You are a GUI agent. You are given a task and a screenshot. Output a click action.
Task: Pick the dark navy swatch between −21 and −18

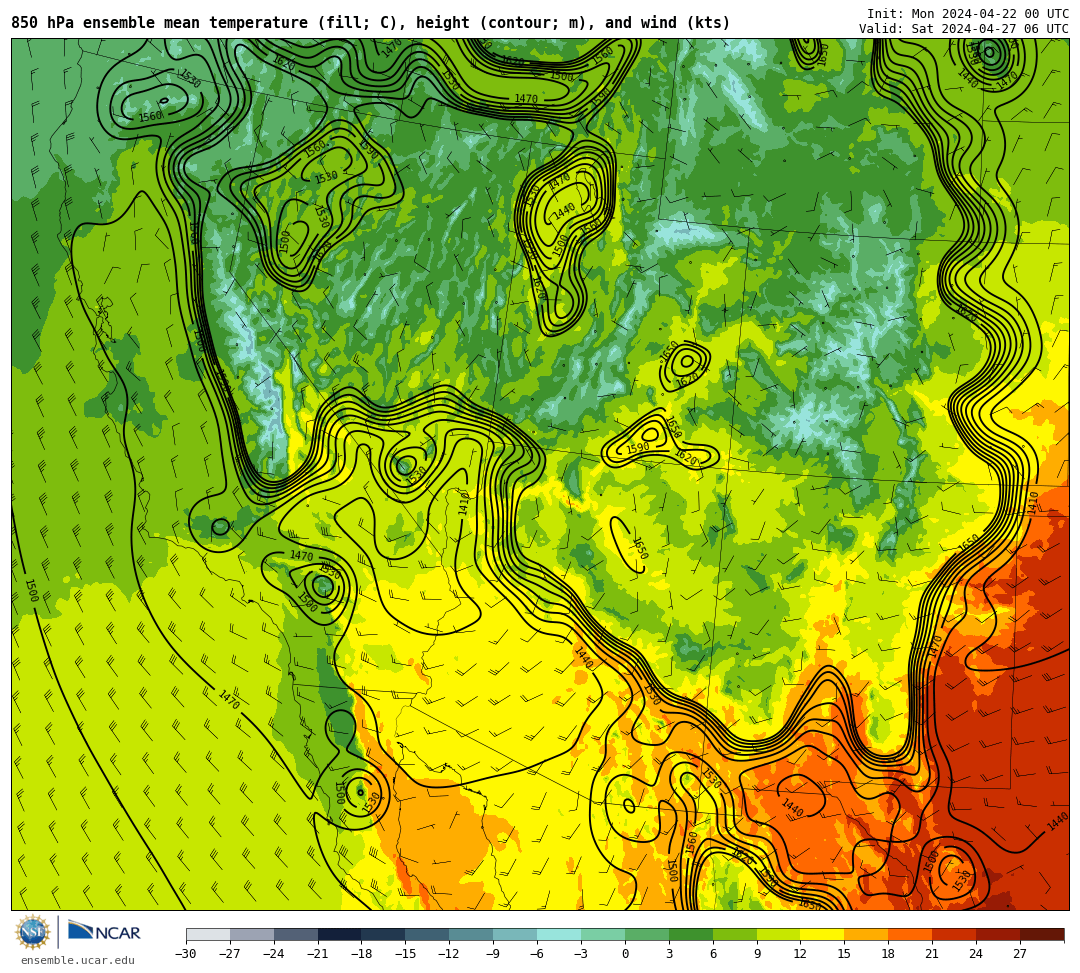340,934
